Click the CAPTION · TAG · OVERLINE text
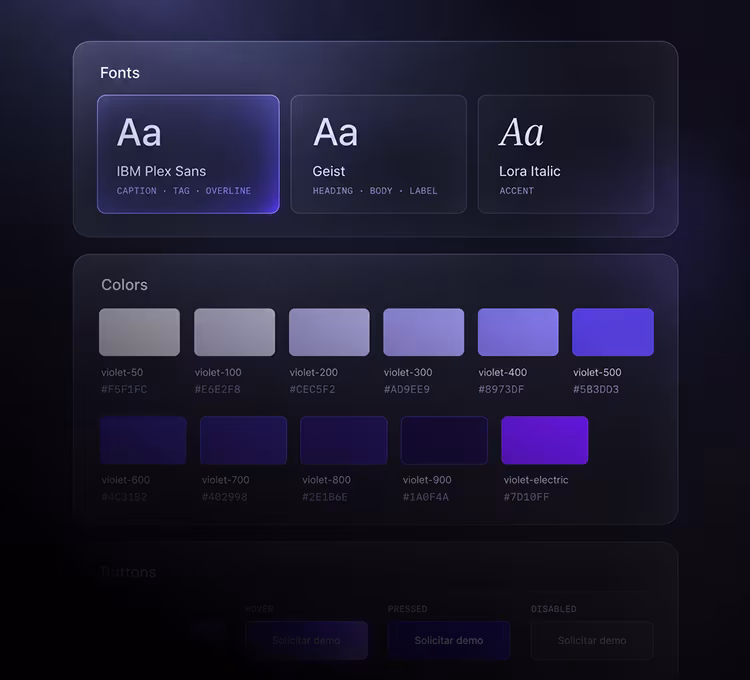 [184, 191]
